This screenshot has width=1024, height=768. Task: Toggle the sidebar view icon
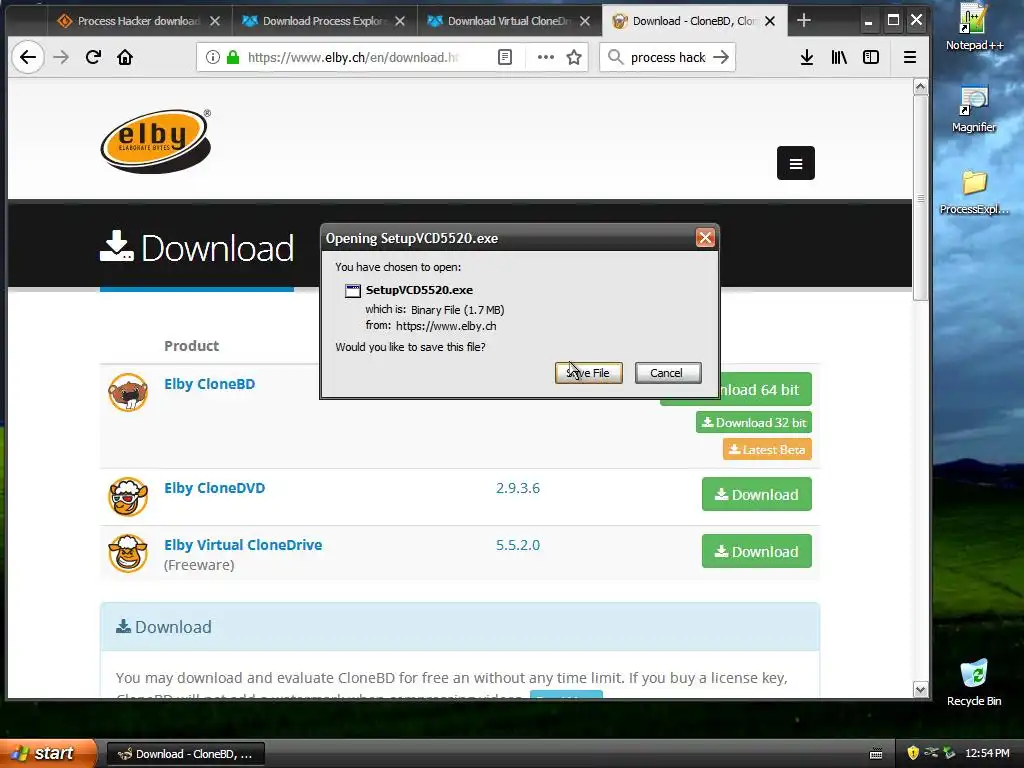click(x=871, y=57)
